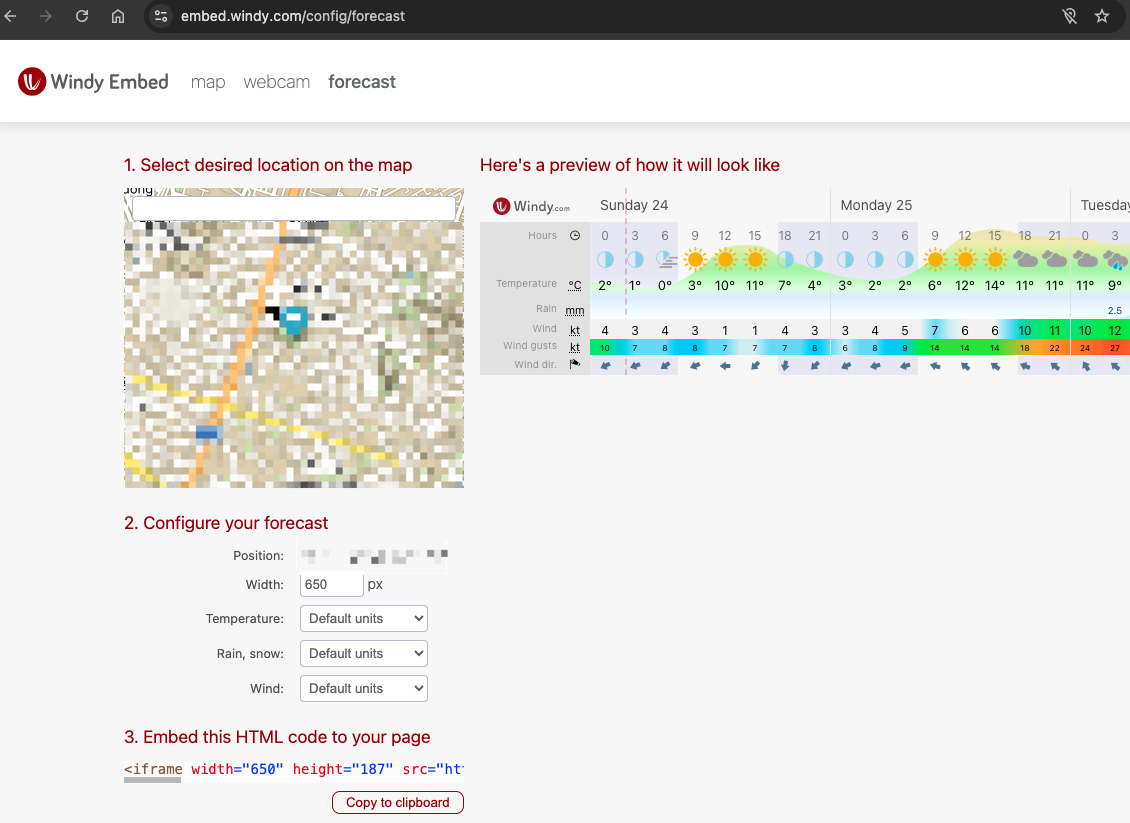Open the Wind units dropdown

pyautogui.click(x=363, y=688)
